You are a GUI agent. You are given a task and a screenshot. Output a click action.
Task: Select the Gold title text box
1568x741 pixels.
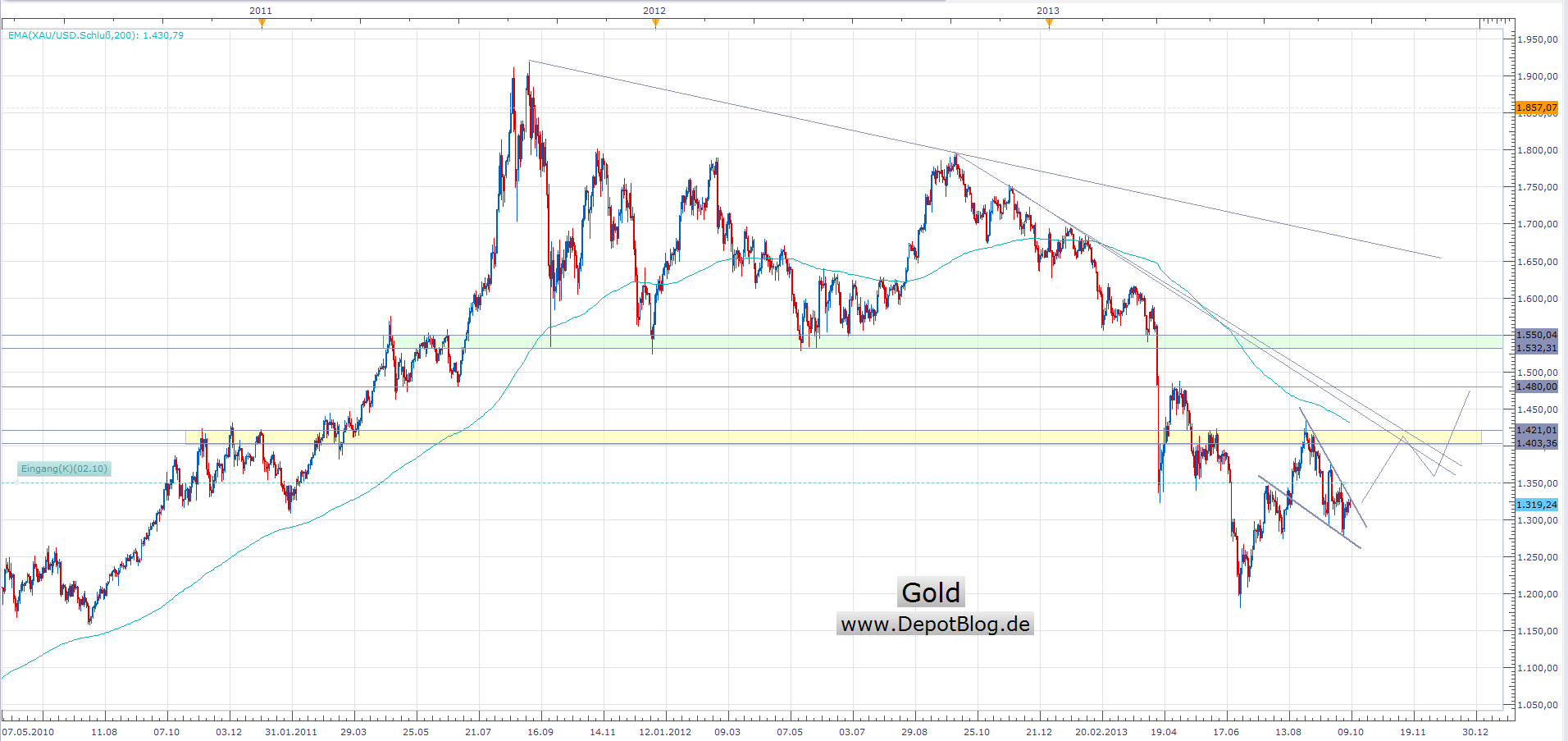pyautogui.click(x=931, y=592)
